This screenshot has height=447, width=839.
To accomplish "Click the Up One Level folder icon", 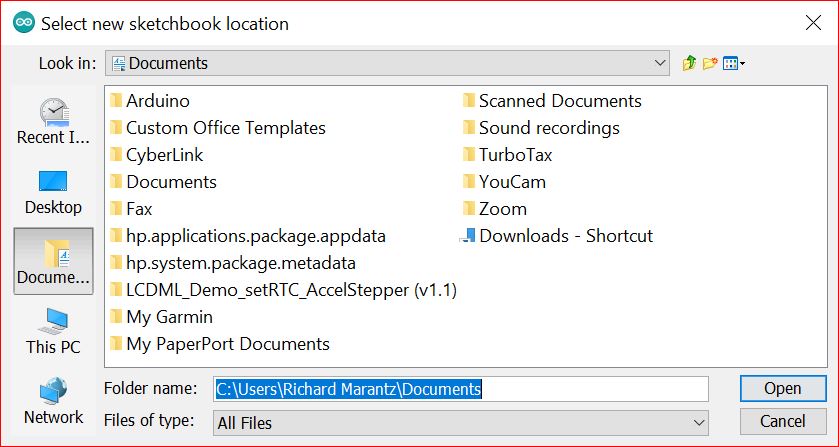I will [689, 63].
